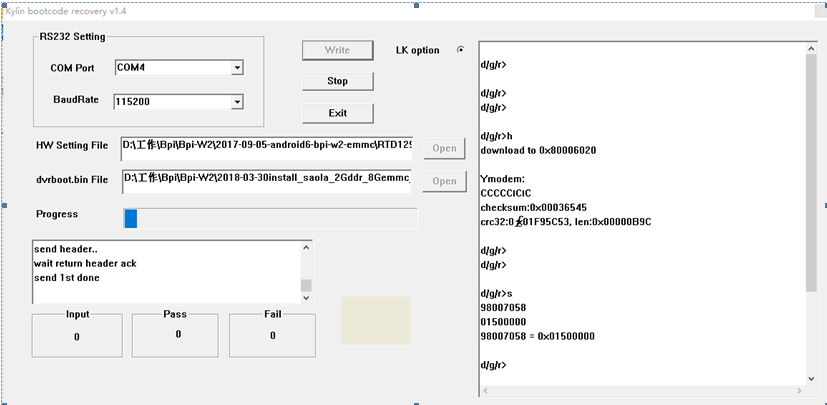Select the LK option radio button
The width and height of the screenshot is (827, 405).
coord(460,50)
